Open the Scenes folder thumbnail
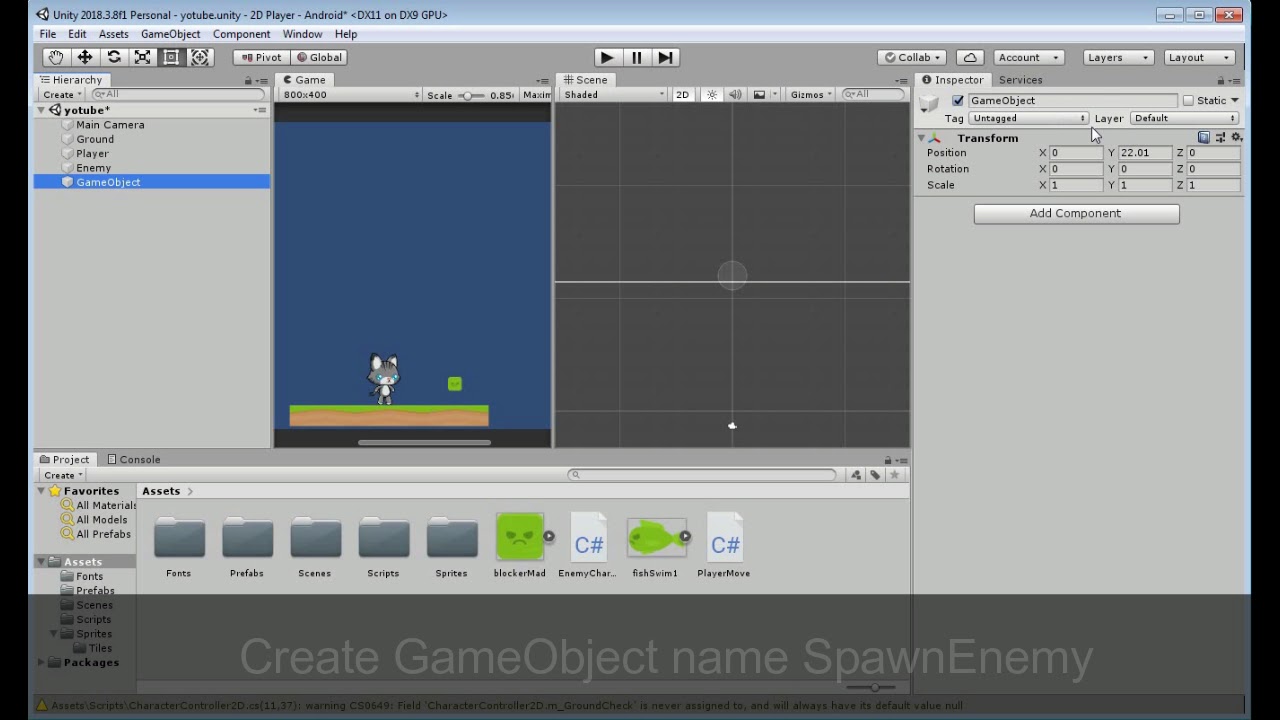This screenshot has width=1280, height=720. (315, 540)
